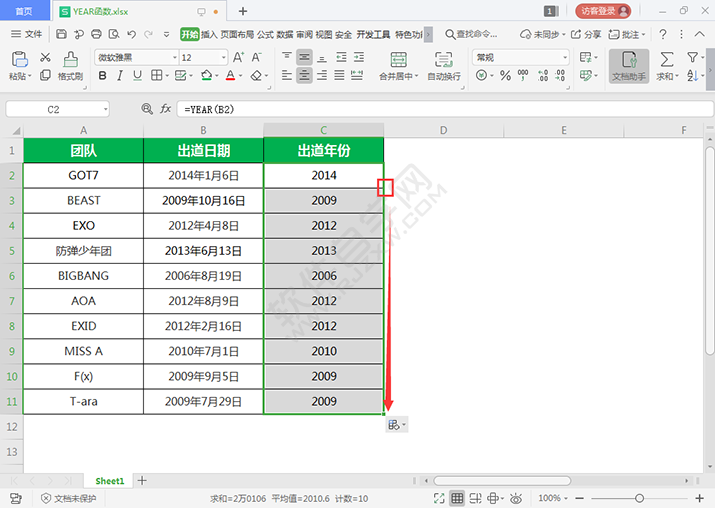Click the Copy icon below scissors
This screenshot has width=715, height=508.
[45, 75]
